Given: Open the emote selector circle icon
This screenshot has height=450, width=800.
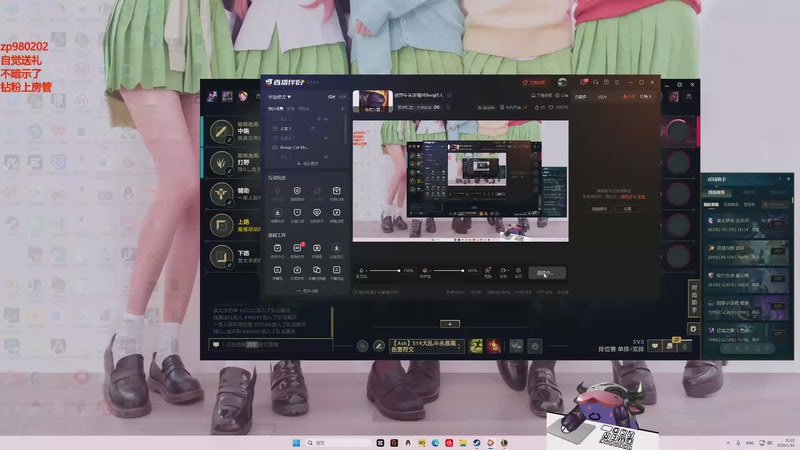Looking at the screenshot, I should point(535,346).
